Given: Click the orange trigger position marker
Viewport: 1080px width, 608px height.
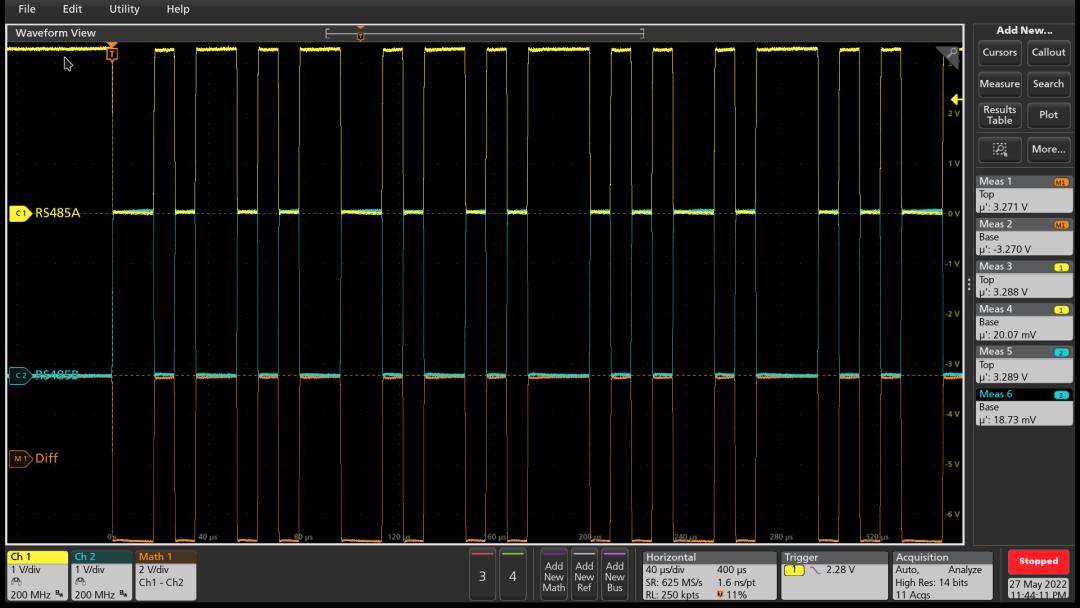Looking at the screenshot, I should click(112, 52).
